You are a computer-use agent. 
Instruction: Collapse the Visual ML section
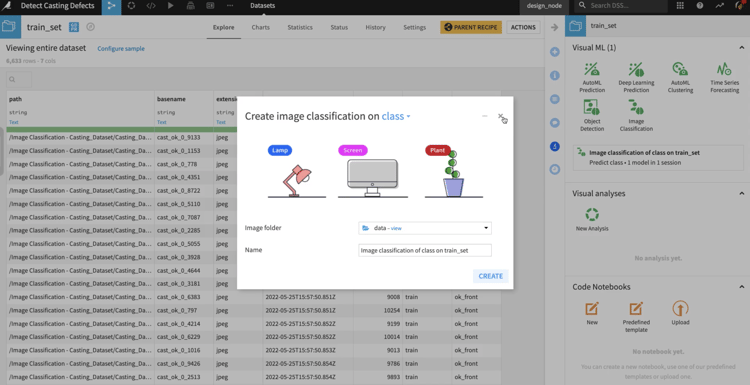tap(741, 48)
